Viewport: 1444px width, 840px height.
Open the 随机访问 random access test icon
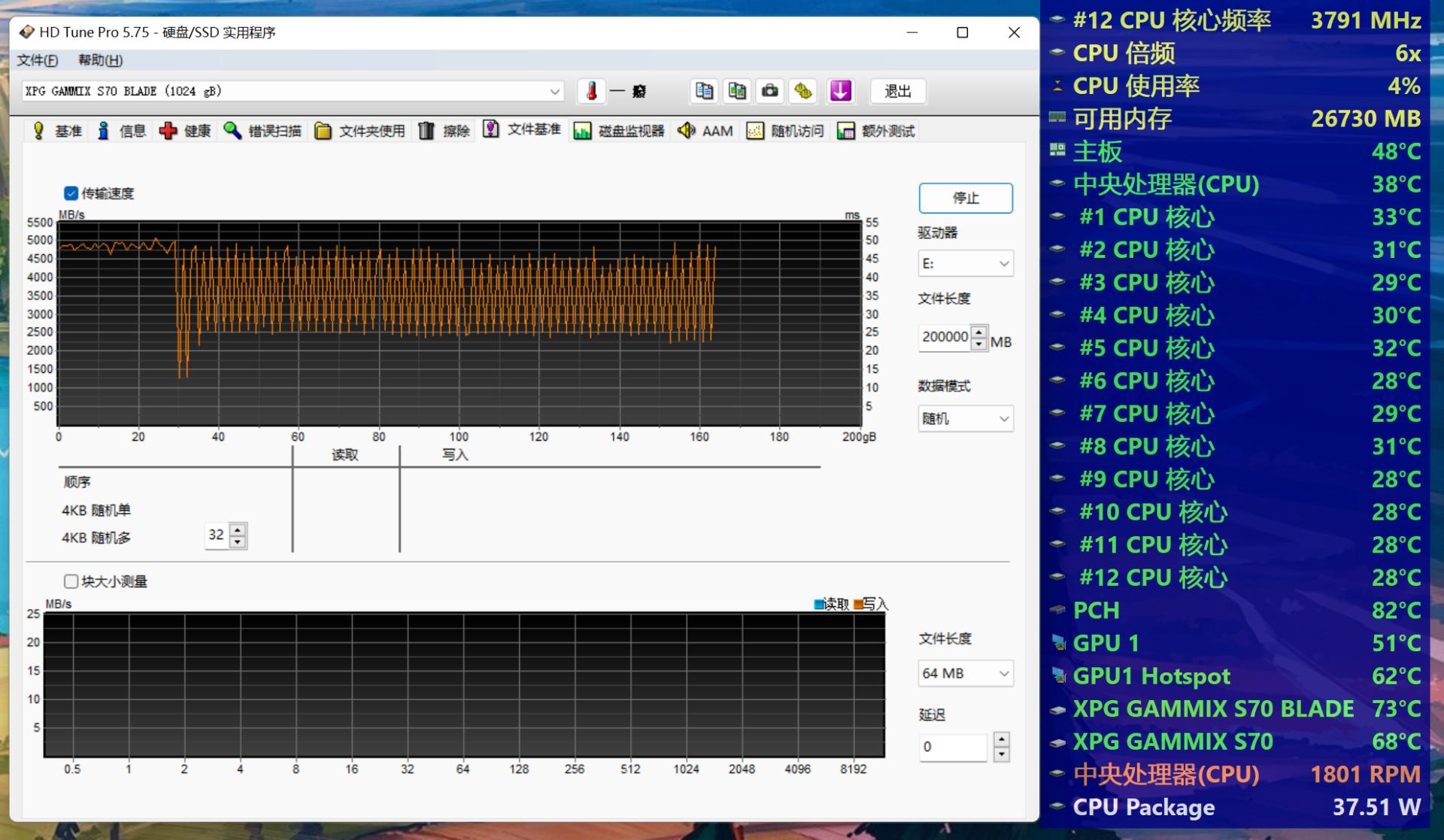click(x=755, y=129)
